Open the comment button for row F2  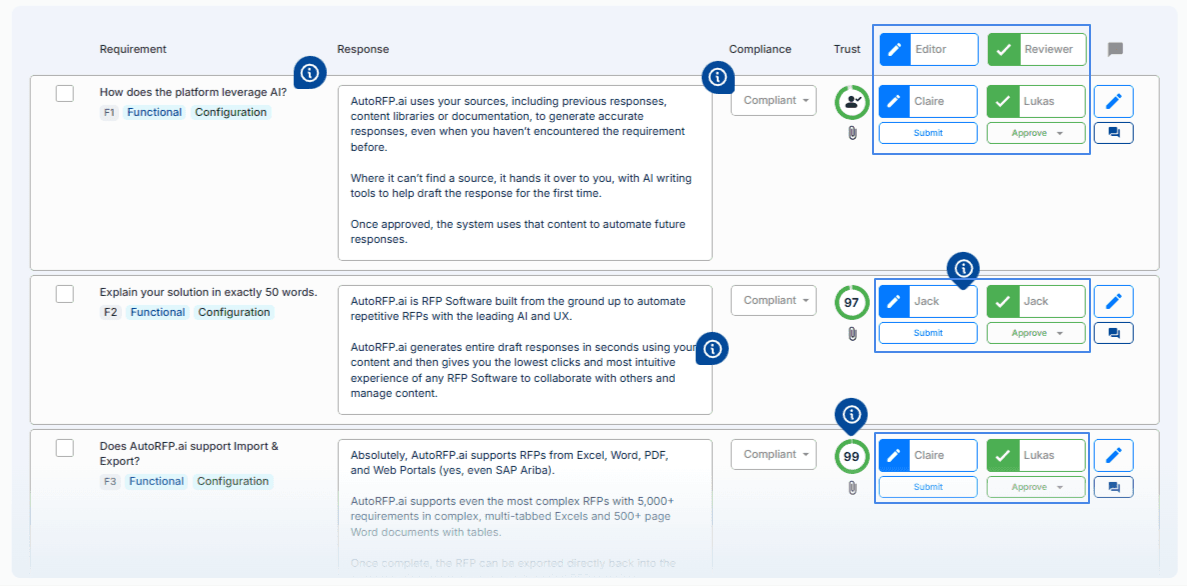tap(1114, 333)
